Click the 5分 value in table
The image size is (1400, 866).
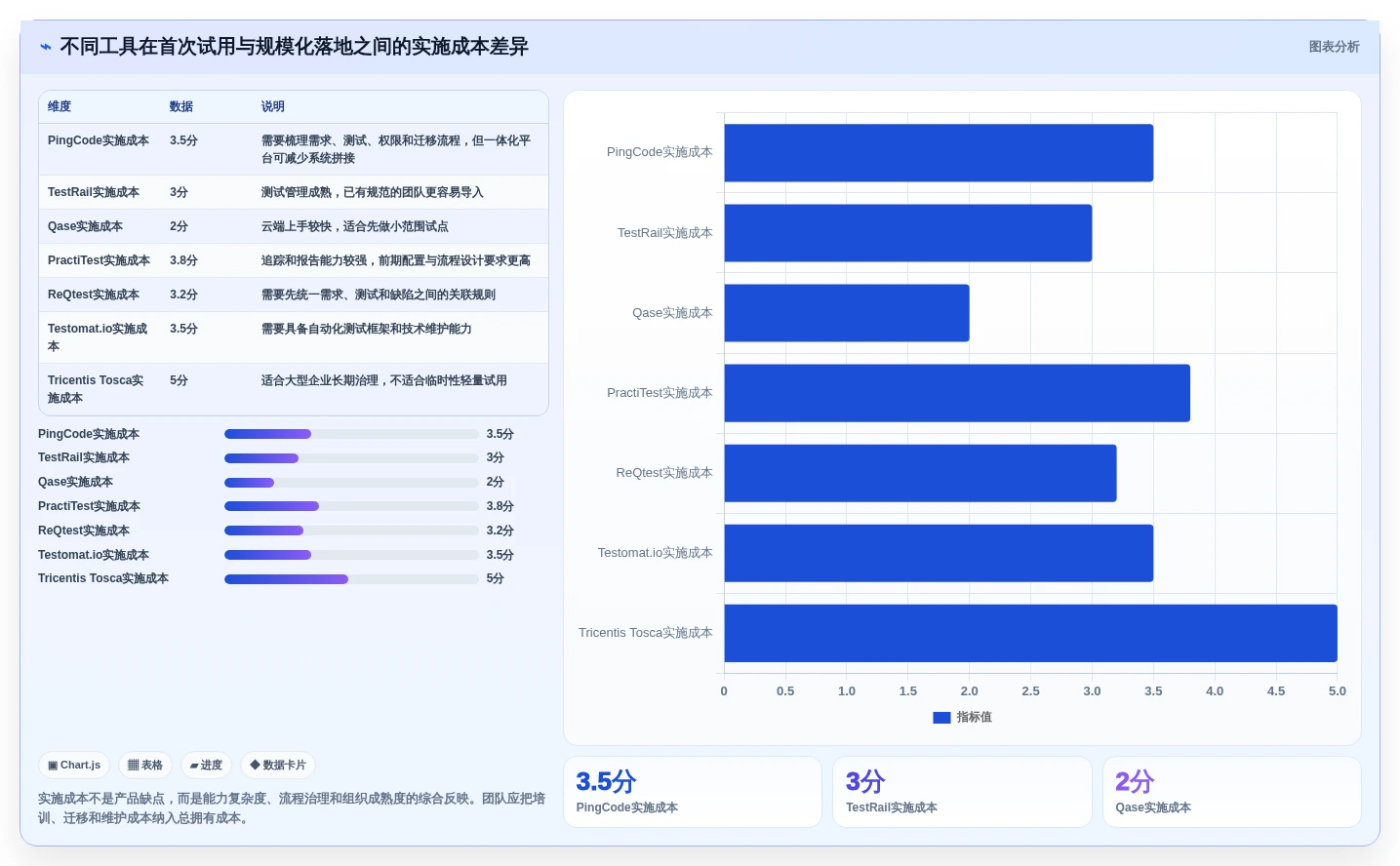pyautogui.click(x=179, y=380)
